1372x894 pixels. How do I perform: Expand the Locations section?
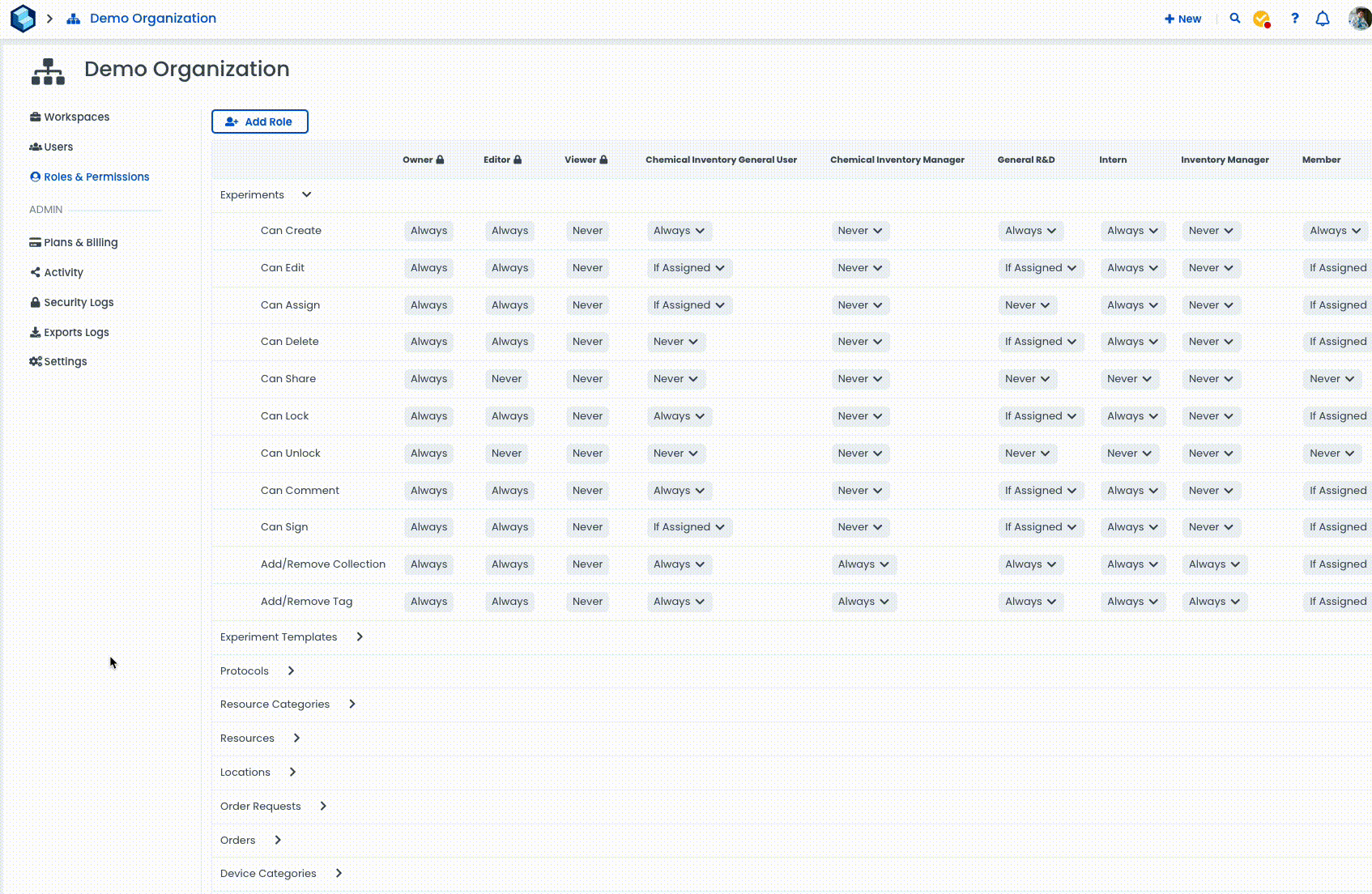292,772
